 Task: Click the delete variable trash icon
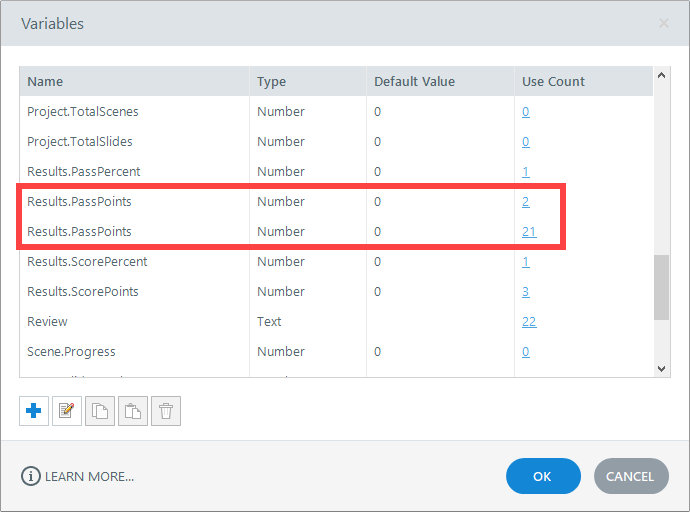coord(166,411)
